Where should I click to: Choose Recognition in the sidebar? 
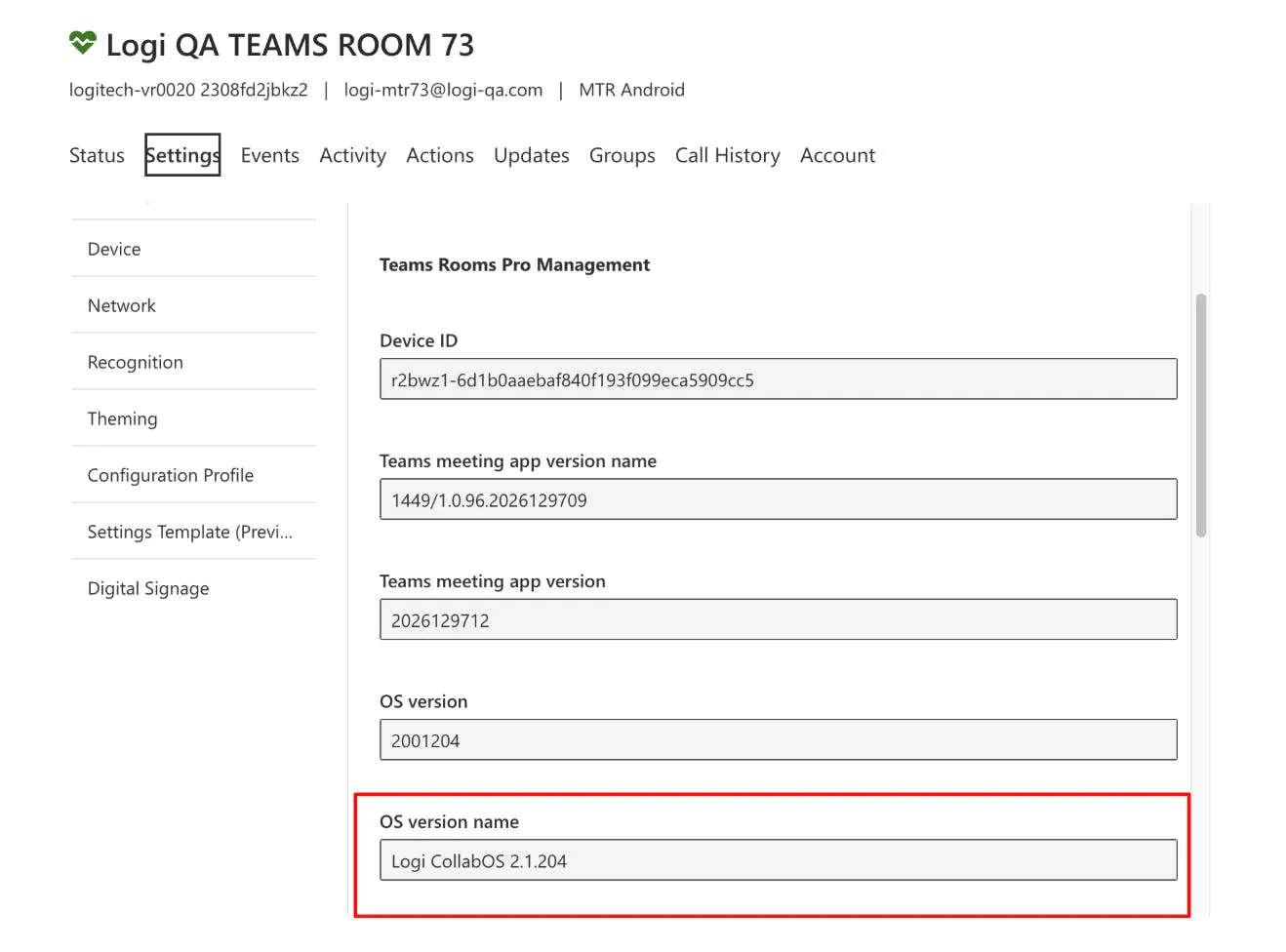[194, 362]
